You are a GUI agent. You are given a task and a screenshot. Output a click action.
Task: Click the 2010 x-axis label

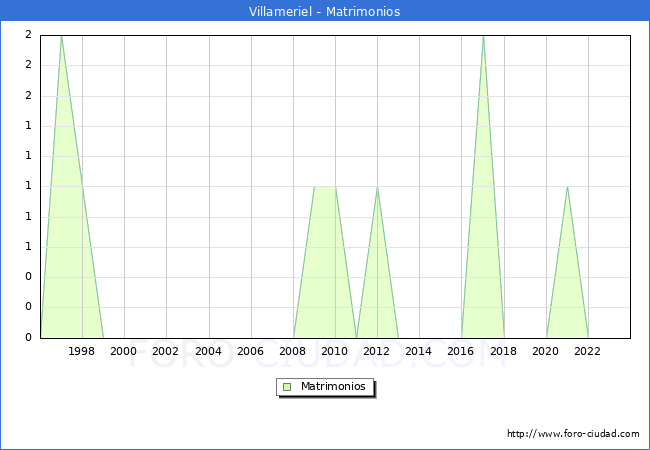tap(335, 351)
